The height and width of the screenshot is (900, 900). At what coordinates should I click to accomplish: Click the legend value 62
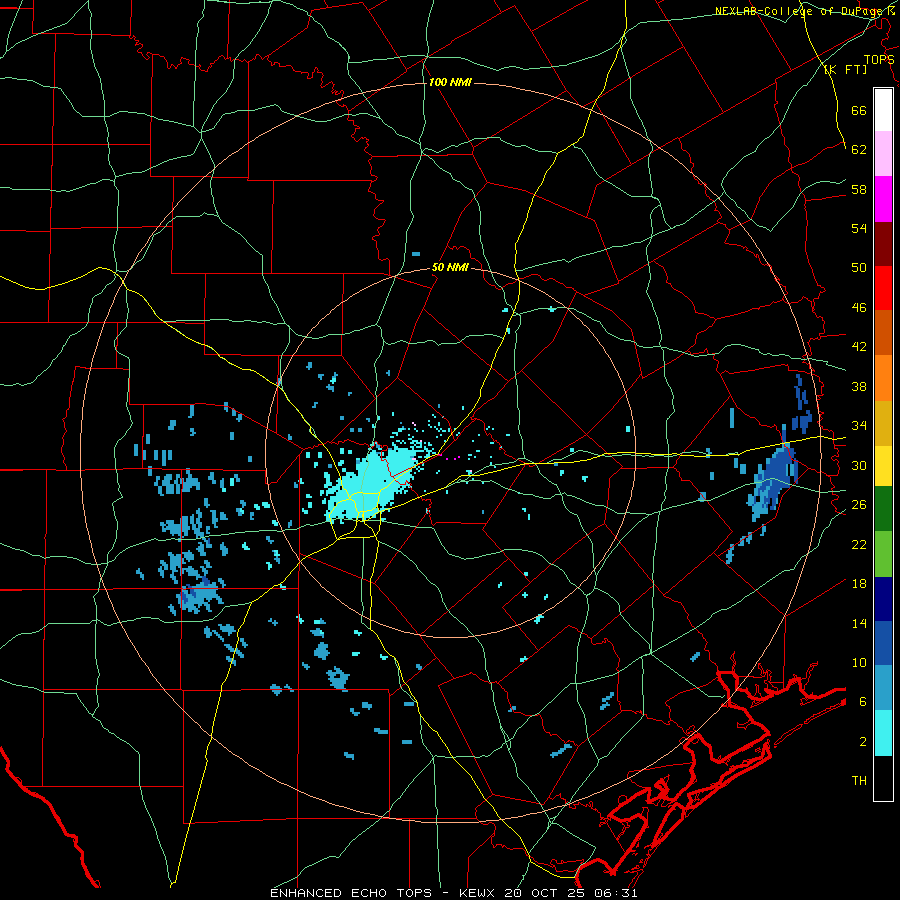point(859,150)
